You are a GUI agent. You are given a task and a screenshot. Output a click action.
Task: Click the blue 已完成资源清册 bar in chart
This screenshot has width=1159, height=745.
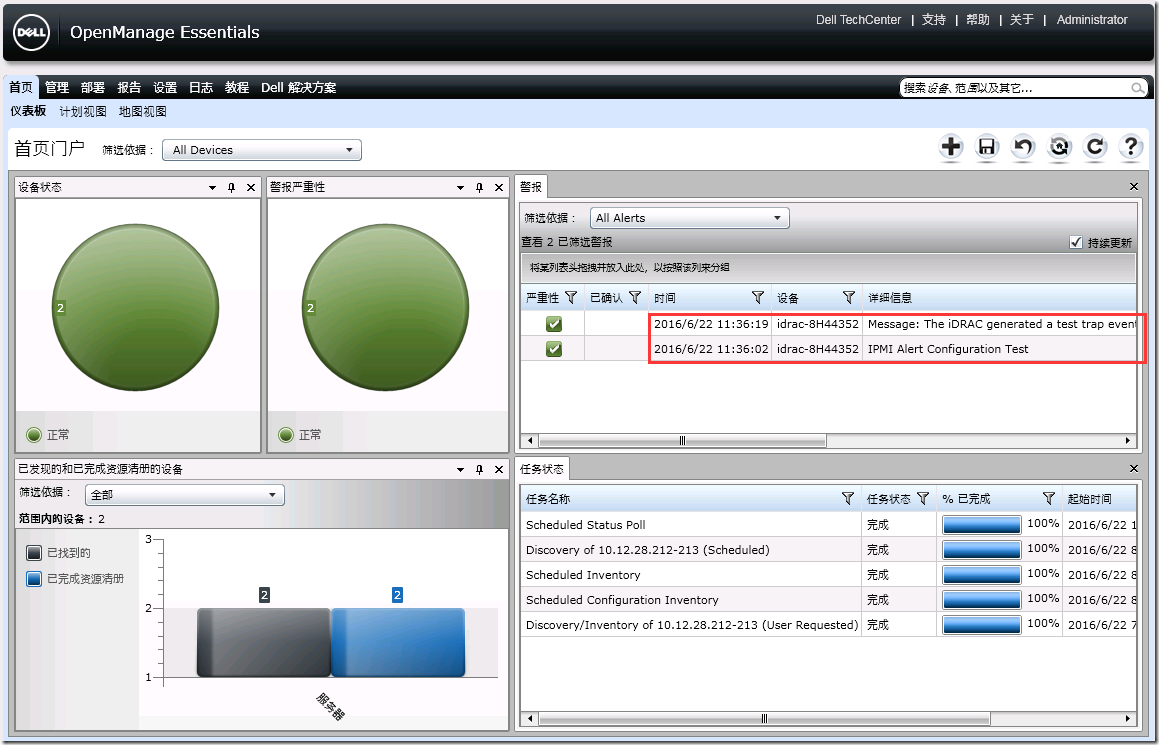pos(398,642)
